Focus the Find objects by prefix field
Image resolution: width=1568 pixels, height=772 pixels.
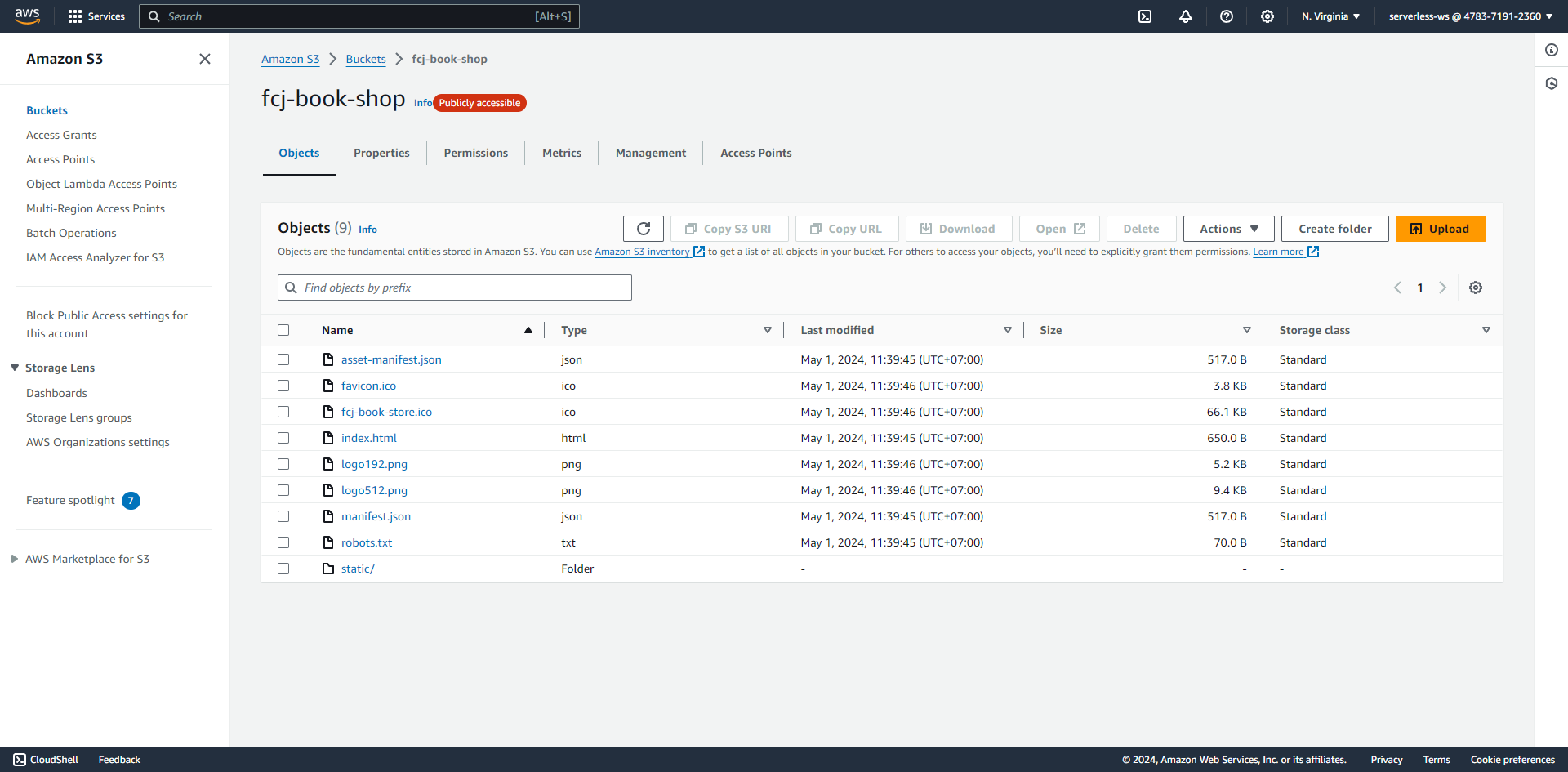coord(455,288)
